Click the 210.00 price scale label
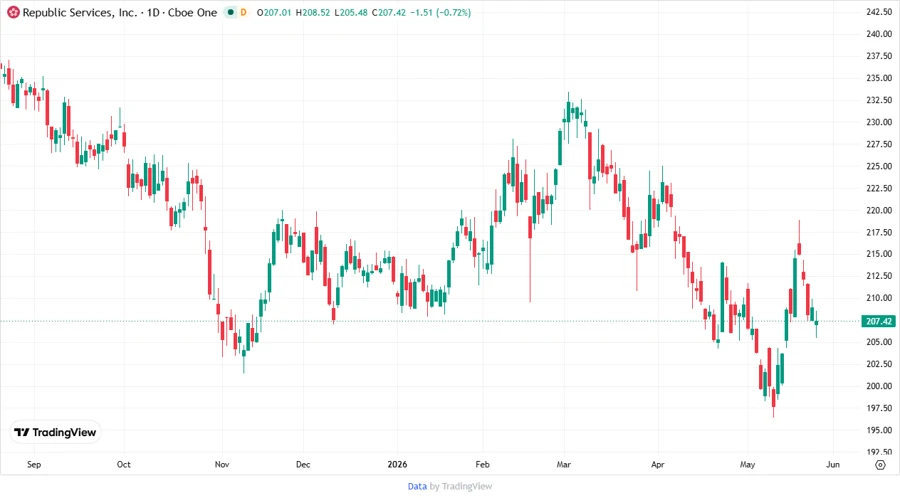This screenshot has height=498, width=900. coord(879,298)
